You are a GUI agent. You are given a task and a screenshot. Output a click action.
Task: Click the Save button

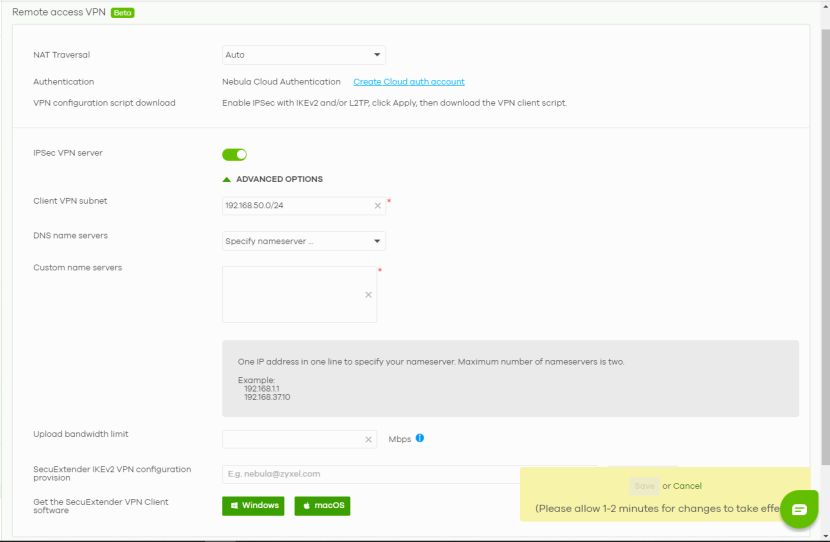point(644,486)
